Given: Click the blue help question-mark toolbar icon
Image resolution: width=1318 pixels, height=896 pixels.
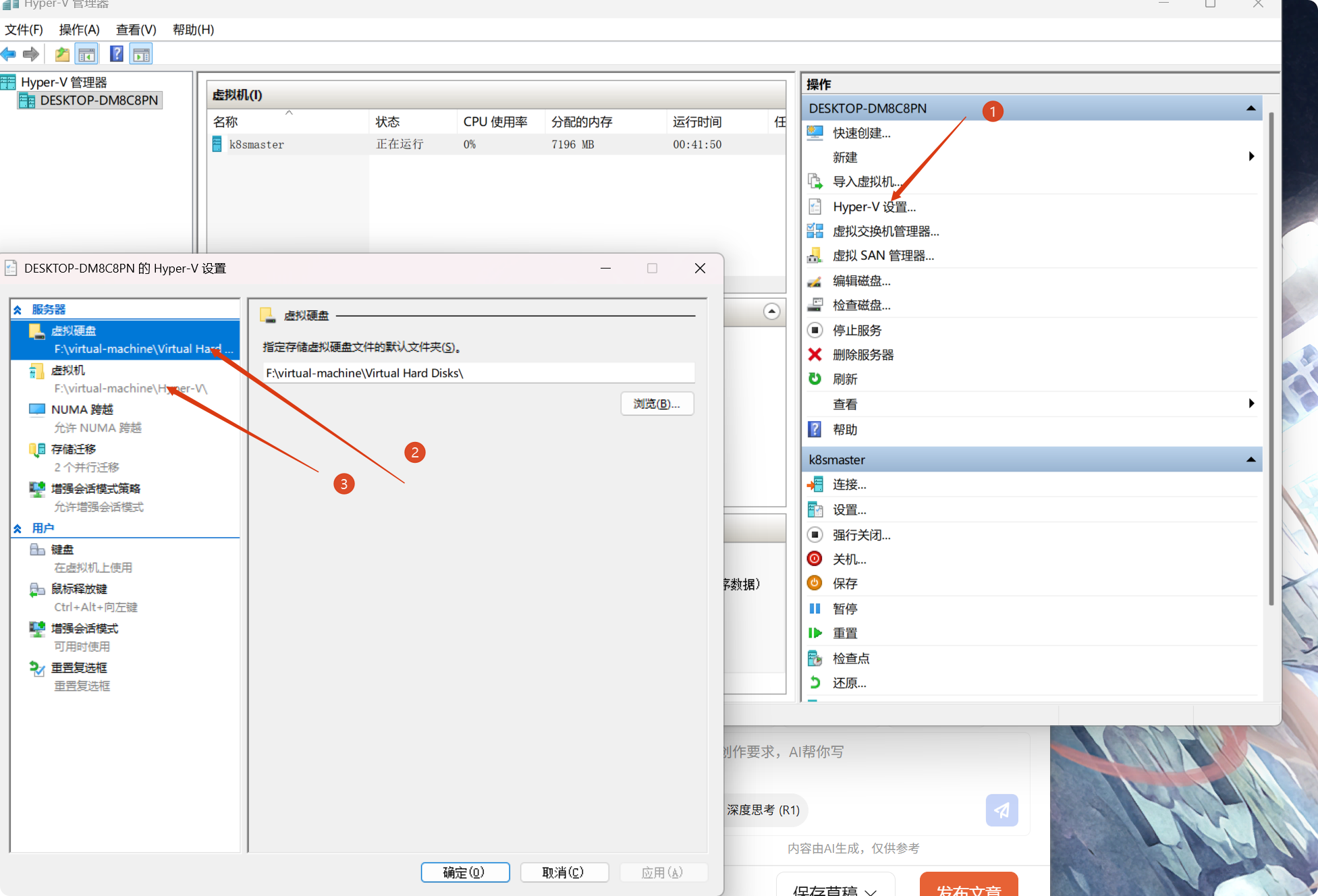Looking at the screenshot, I should click(x=116, y=54).
